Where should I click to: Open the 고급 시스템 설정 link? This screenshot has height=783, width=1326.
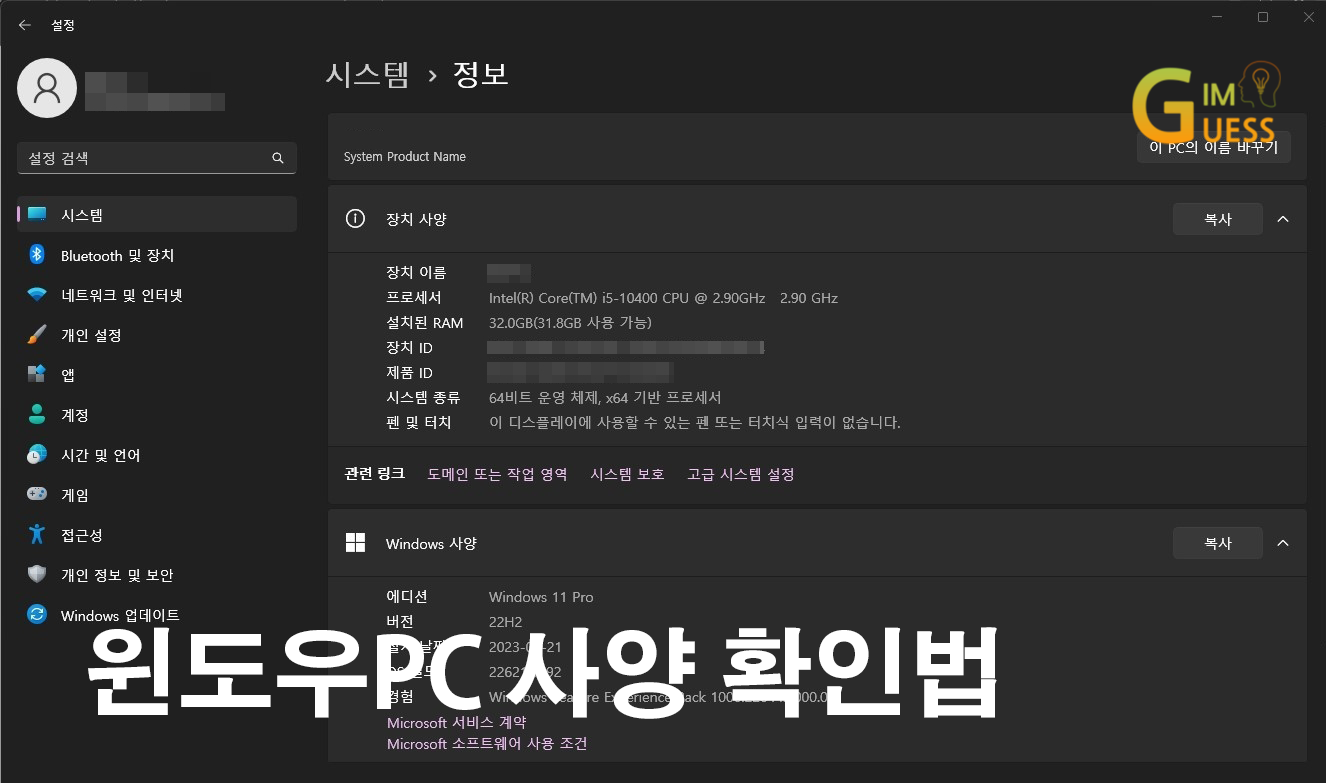pyautogui.click(x=740, y=474)
